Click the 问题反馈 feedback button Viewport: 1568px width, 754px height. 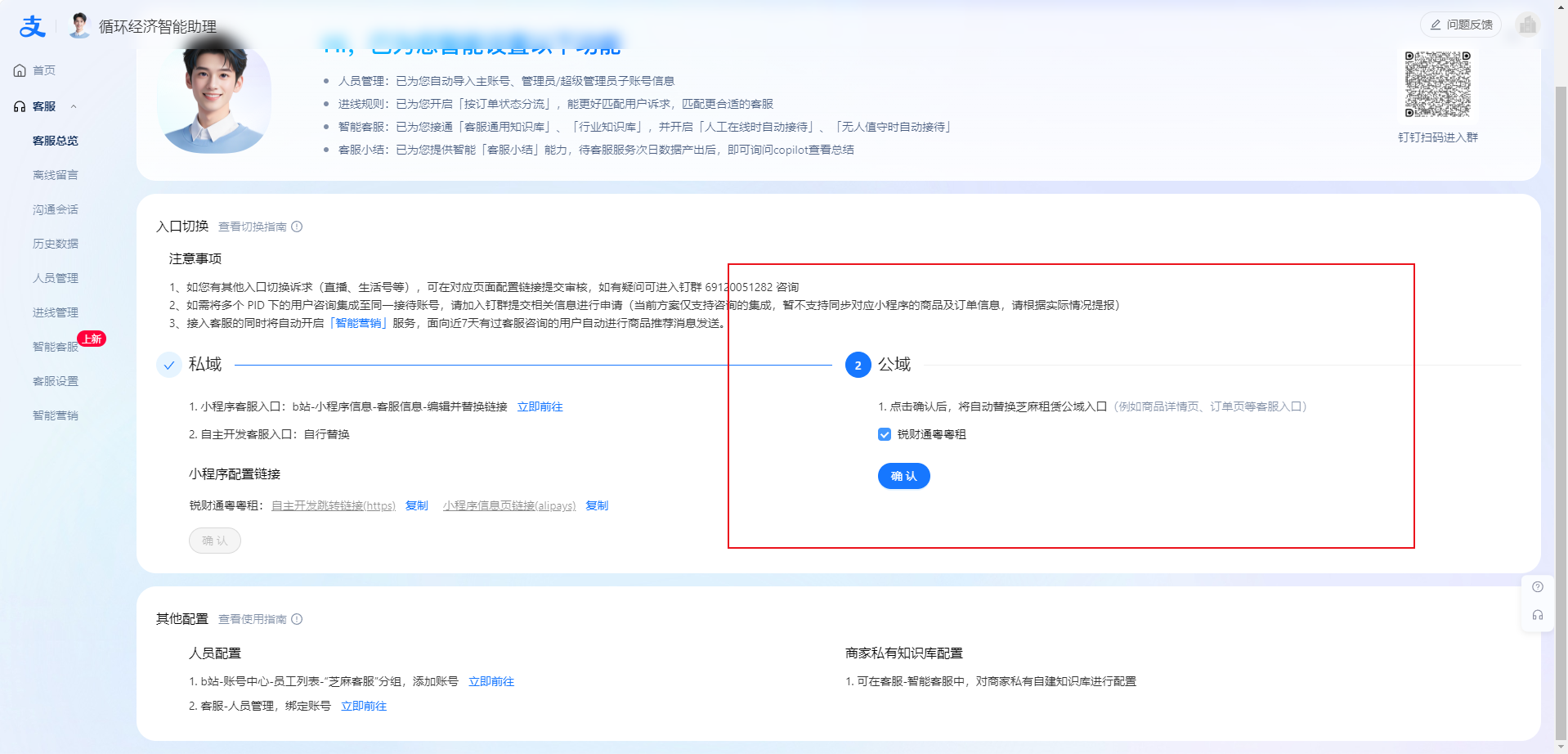tap(1460, 25)
